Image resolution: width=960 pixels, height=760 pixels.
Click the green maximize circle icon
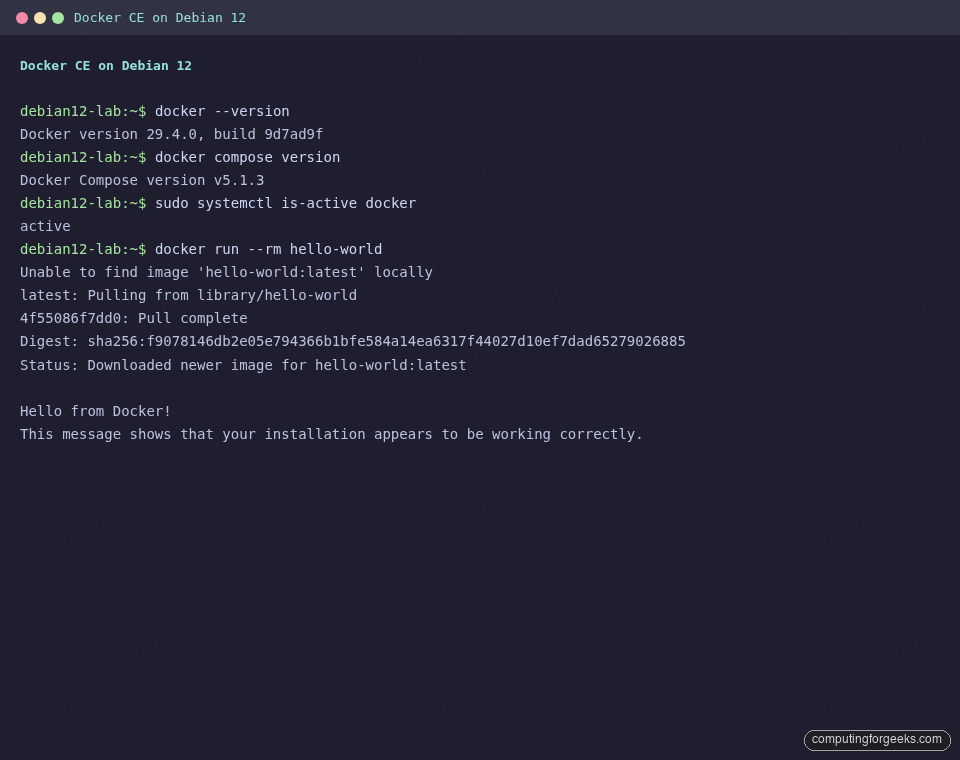pyautogui.click(x=58, y=17)
